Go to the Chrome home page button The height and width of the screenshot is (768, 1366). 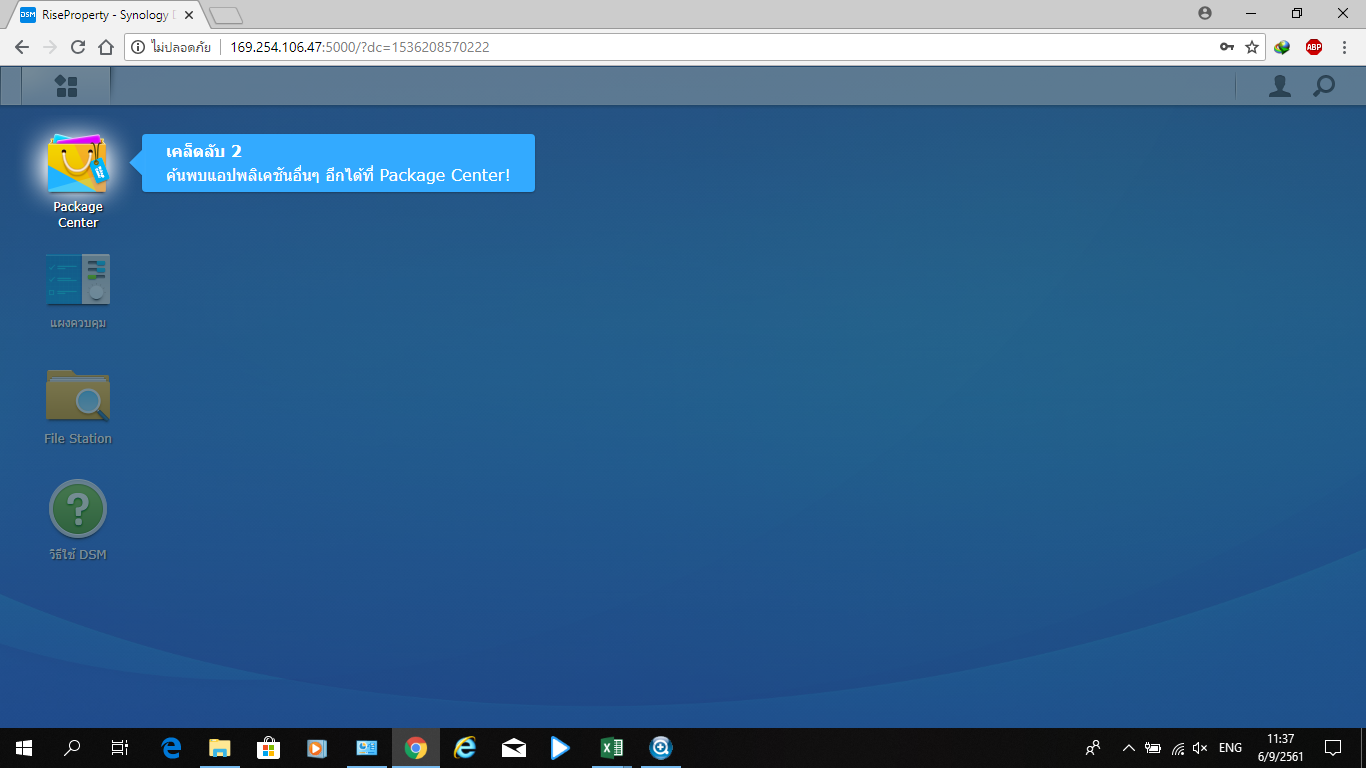click(106, 47)
